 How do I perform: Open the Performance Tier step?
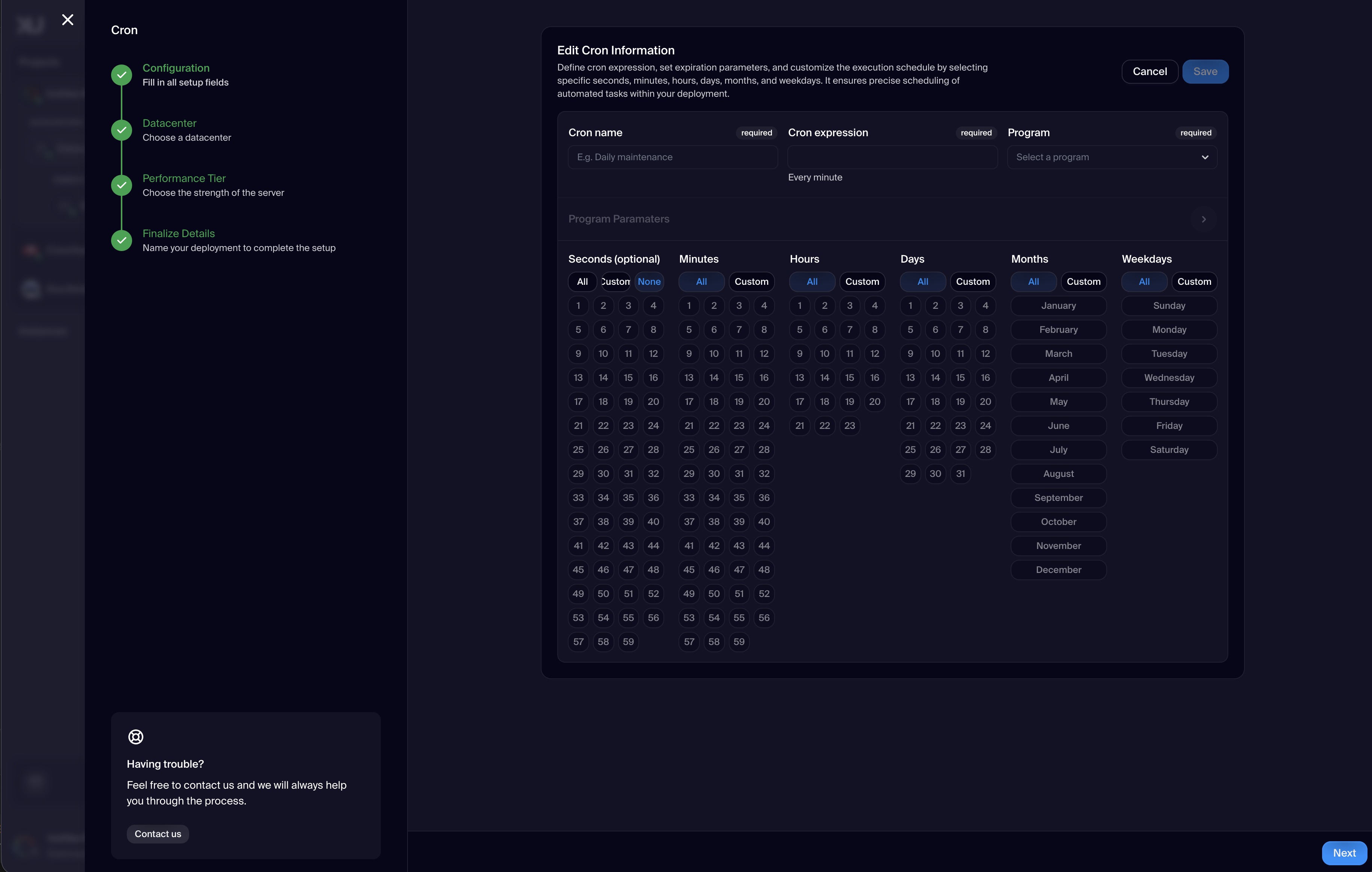[x=184, y=178]
